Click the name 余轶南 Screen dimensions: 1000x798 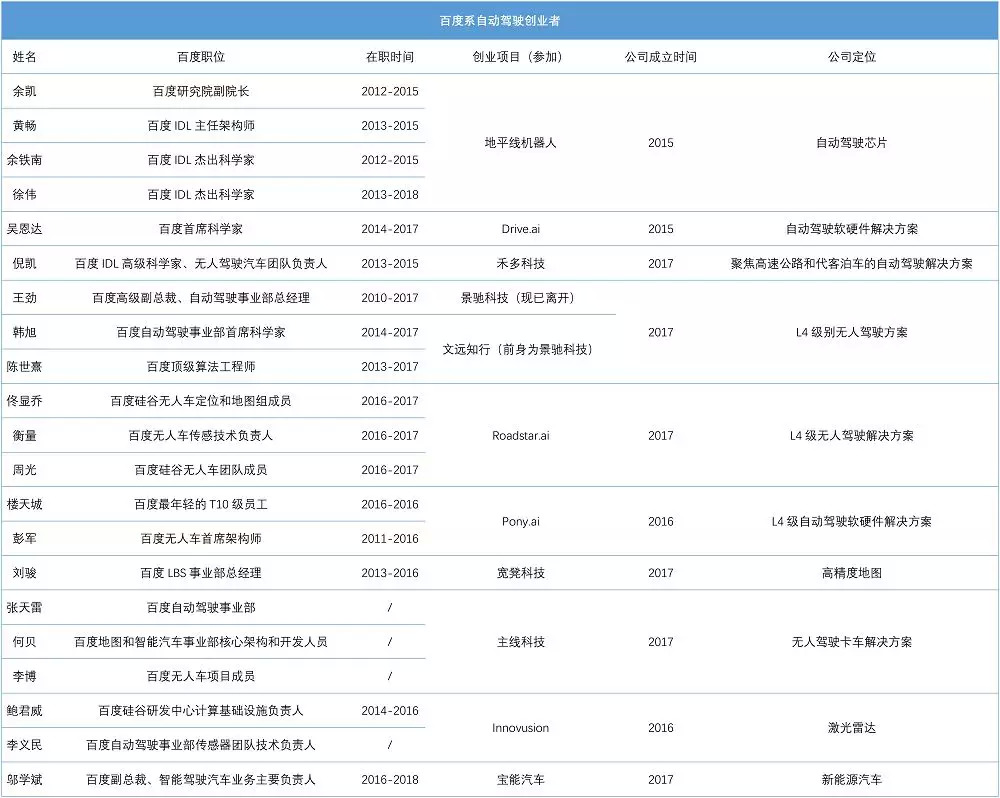[x=24, y=160]
